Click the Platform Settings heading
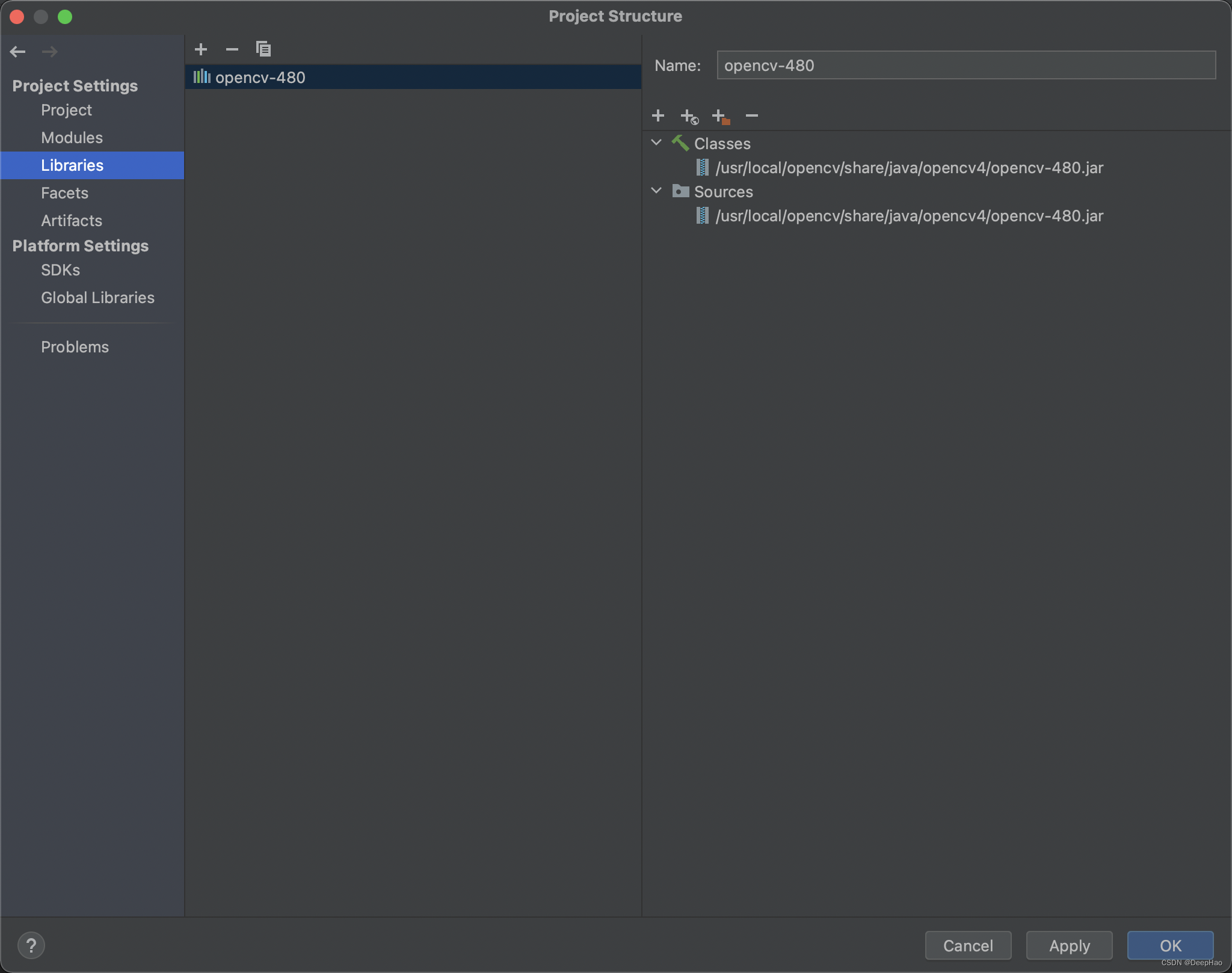 81,246
